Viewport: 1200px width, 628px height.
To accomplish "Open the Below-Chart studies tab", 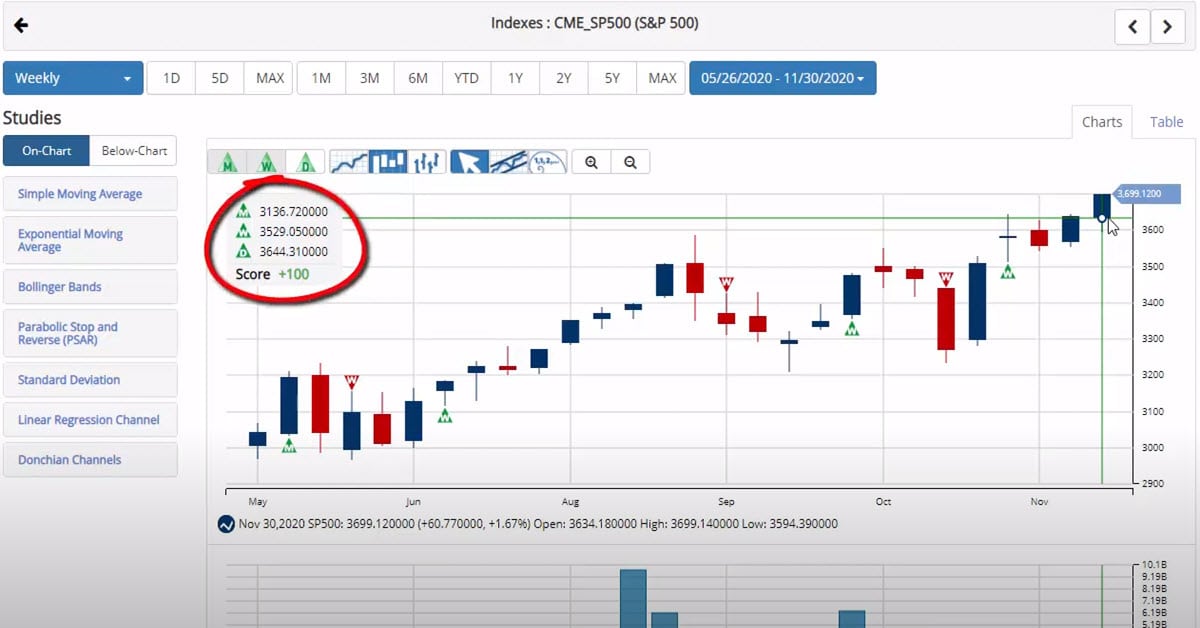I will click(x=134, y=151).
